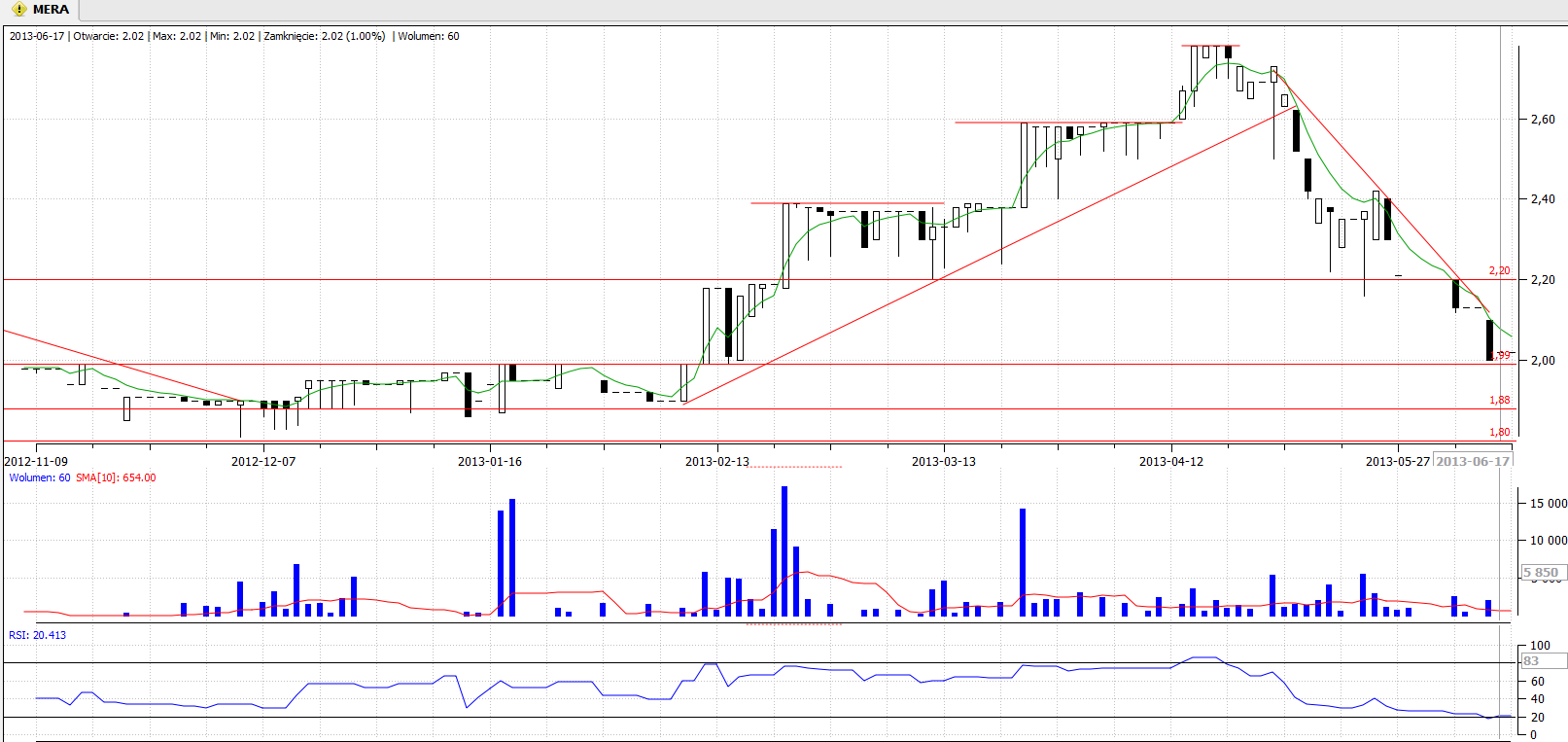This screenshot has width=1568, height=742.
Task: Click the 83 RSI crosshair value box
Action: pyautogui.click(x=1541, y=661)
